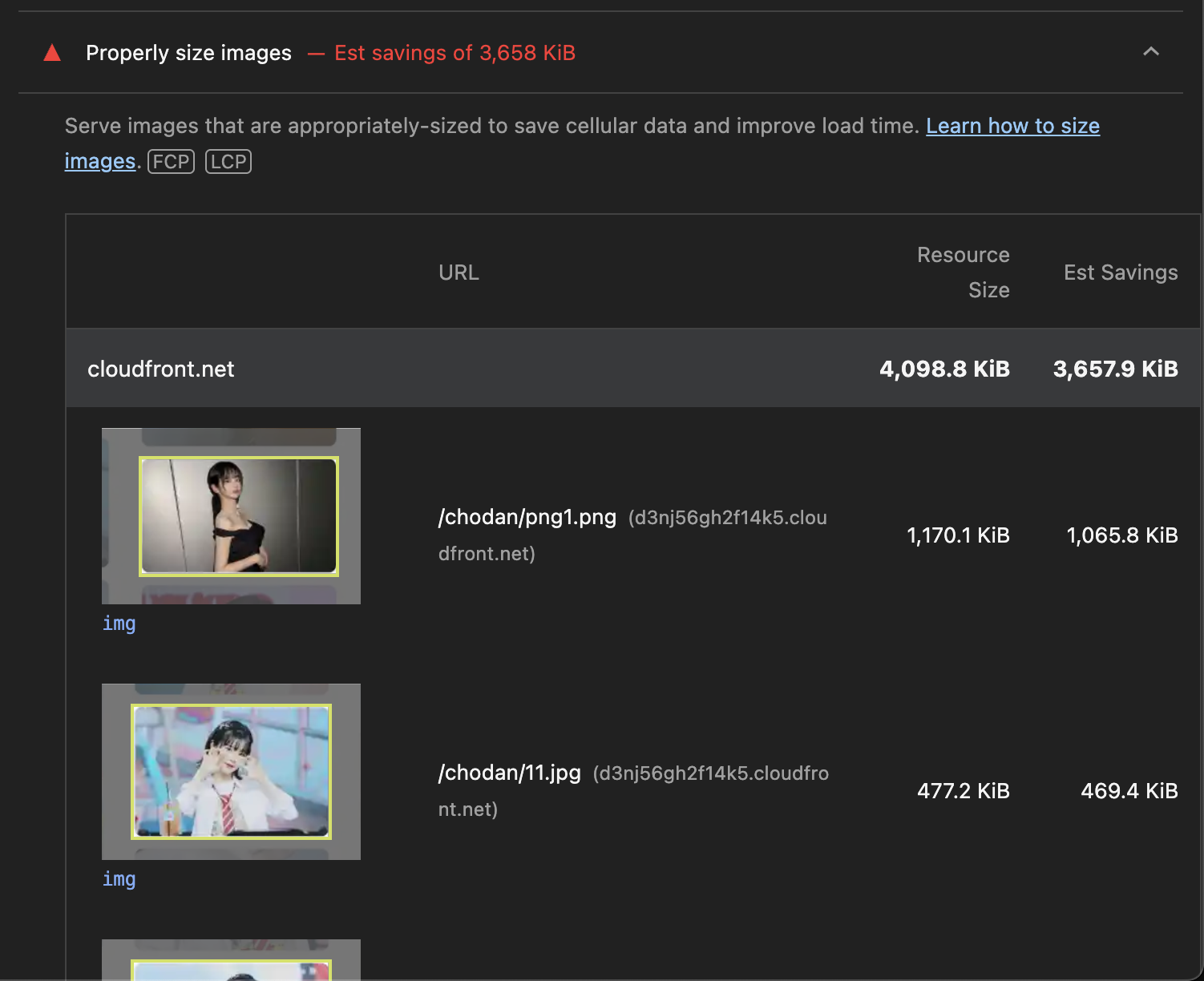Select the cloudfront.net group row

632,369
